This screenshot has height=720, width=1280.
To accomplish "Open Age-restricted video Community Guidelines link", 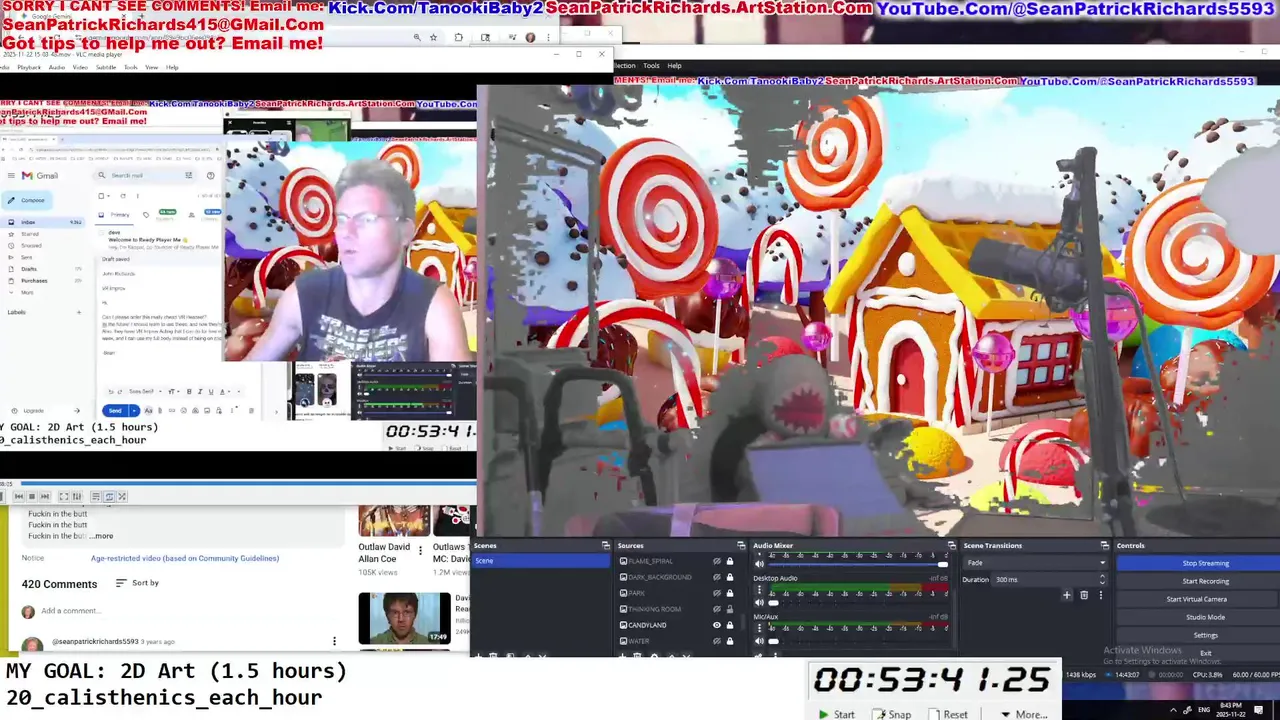I will tap(185, 558).
